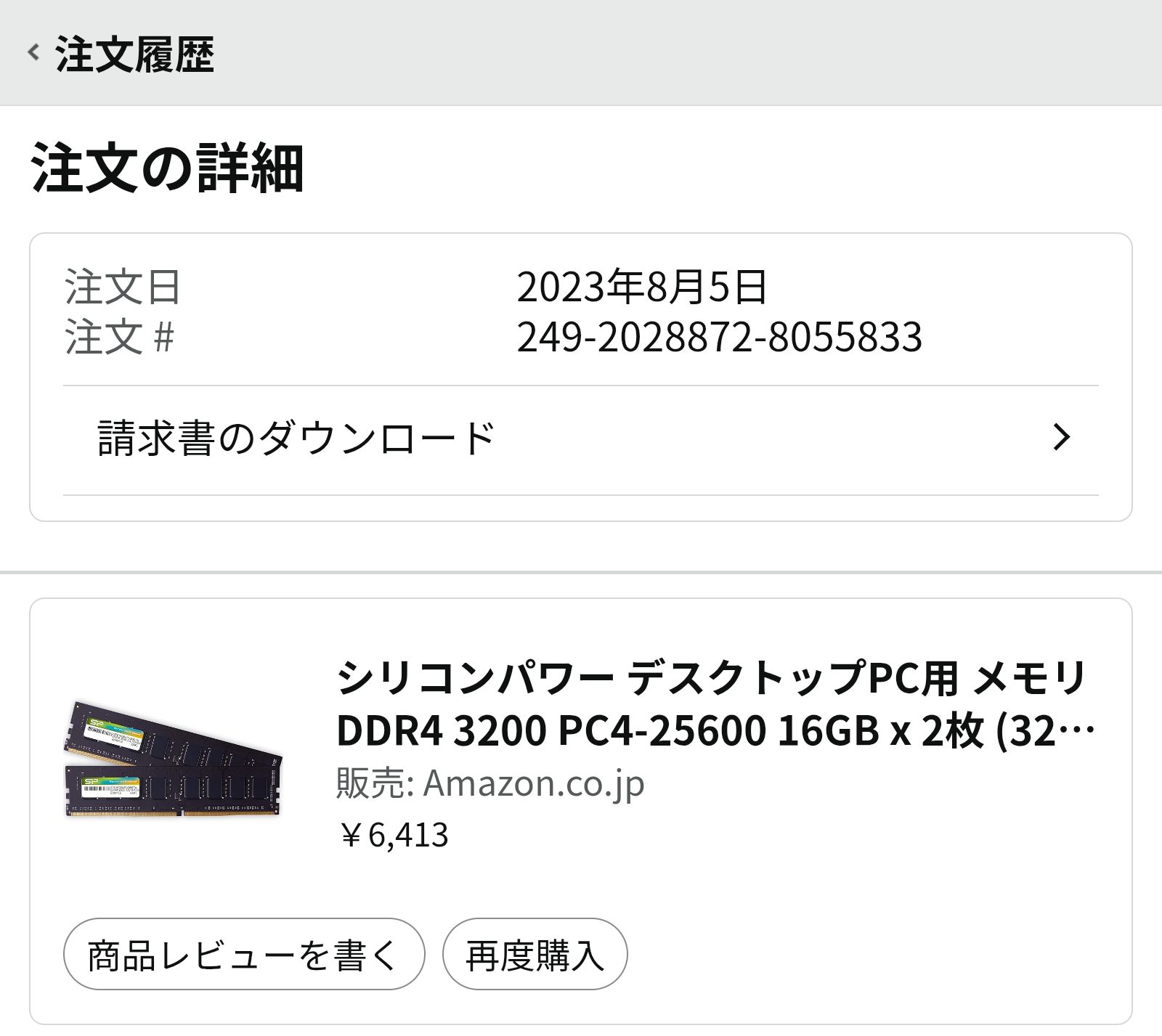This screenshot has width=1162, height=1036.
Task: Select the 注文日 label
Action: click(122, 287)
